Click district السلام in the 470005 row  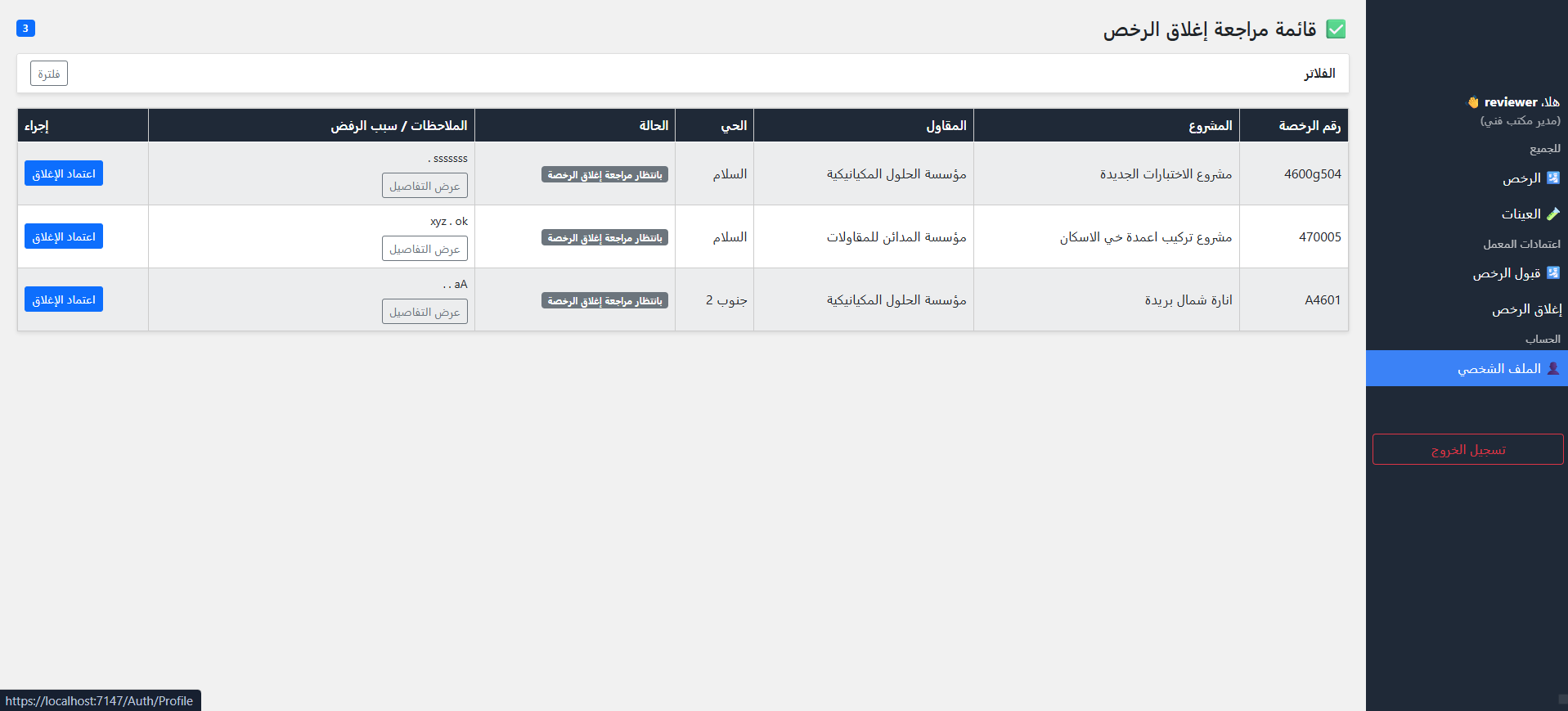[x=730, y=237]
